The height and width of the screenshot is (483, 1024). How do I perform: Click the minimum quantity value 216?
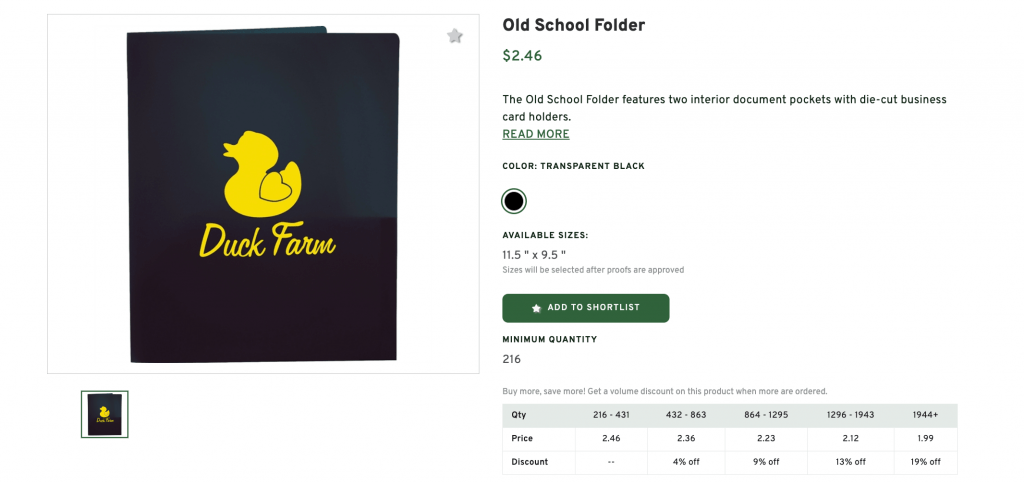click(512, 359)
